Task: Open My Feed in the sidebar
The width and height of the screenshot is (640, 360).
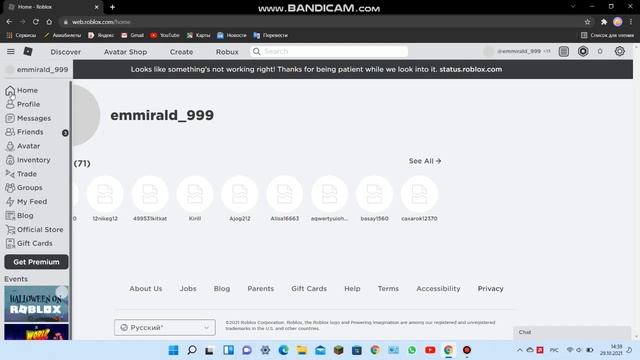Action: [x=26, y=201]
